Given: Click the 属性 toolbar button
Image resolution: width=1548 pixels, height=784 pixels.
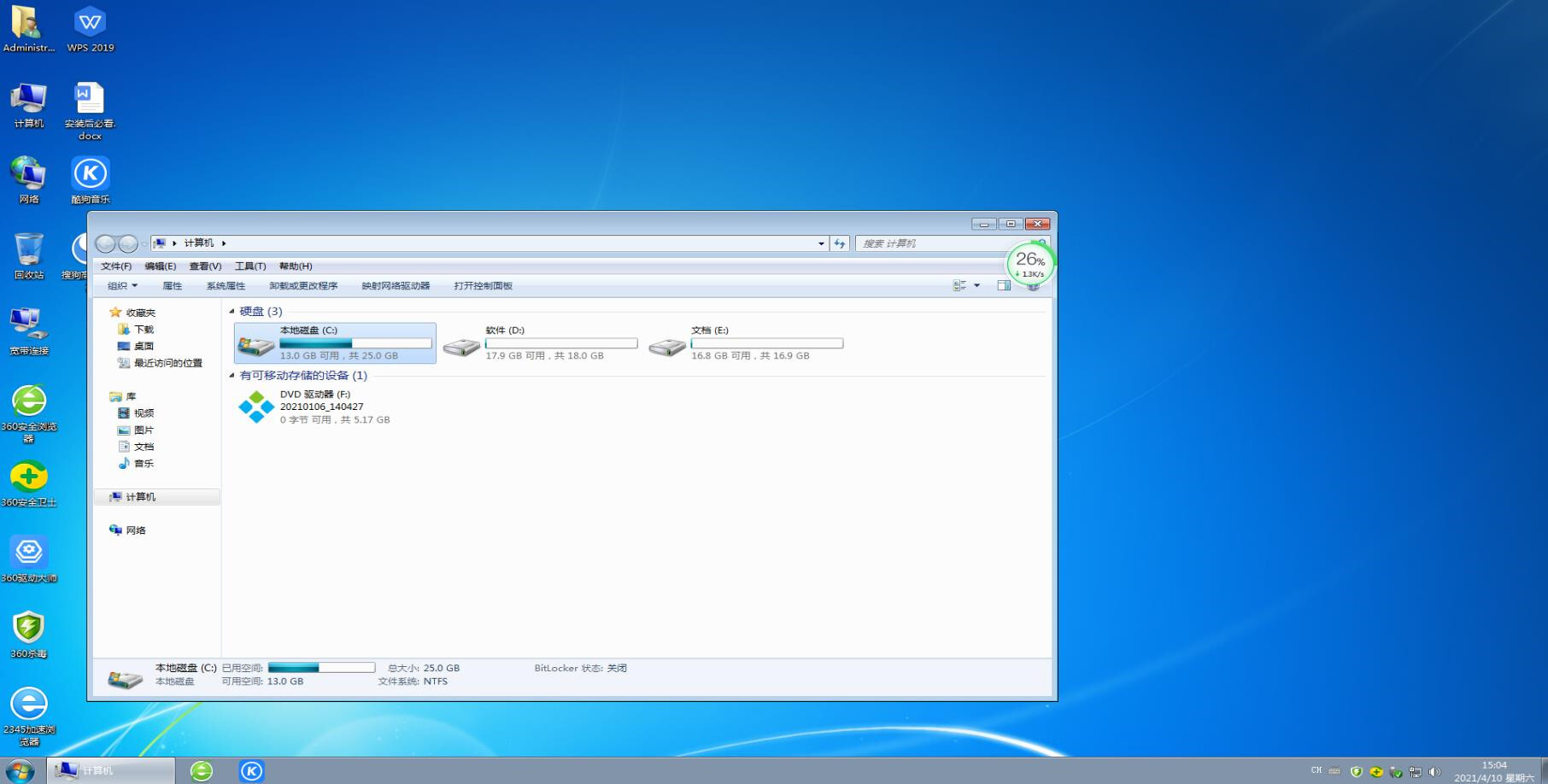Looking at the screenshot, I should tap(173, 285).
